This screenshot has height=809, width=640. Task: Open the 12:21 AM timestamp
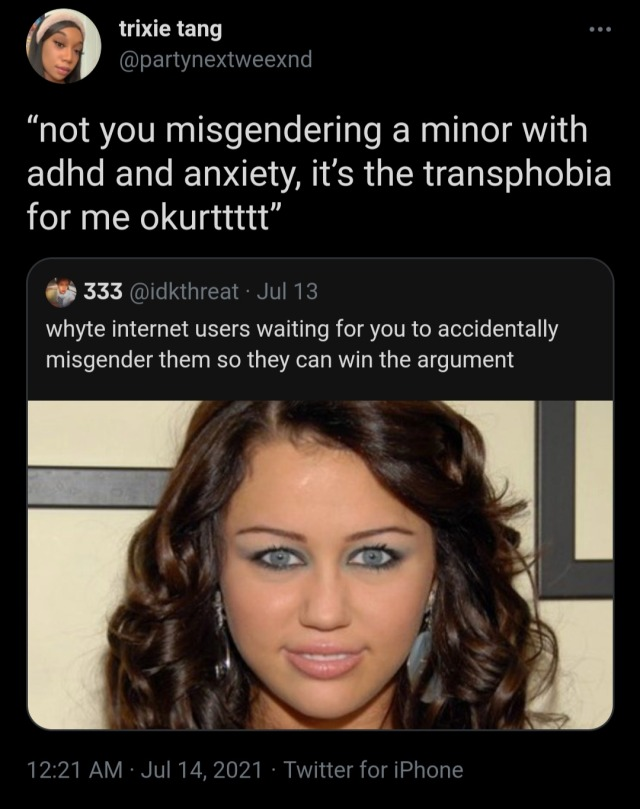[75, 770]
